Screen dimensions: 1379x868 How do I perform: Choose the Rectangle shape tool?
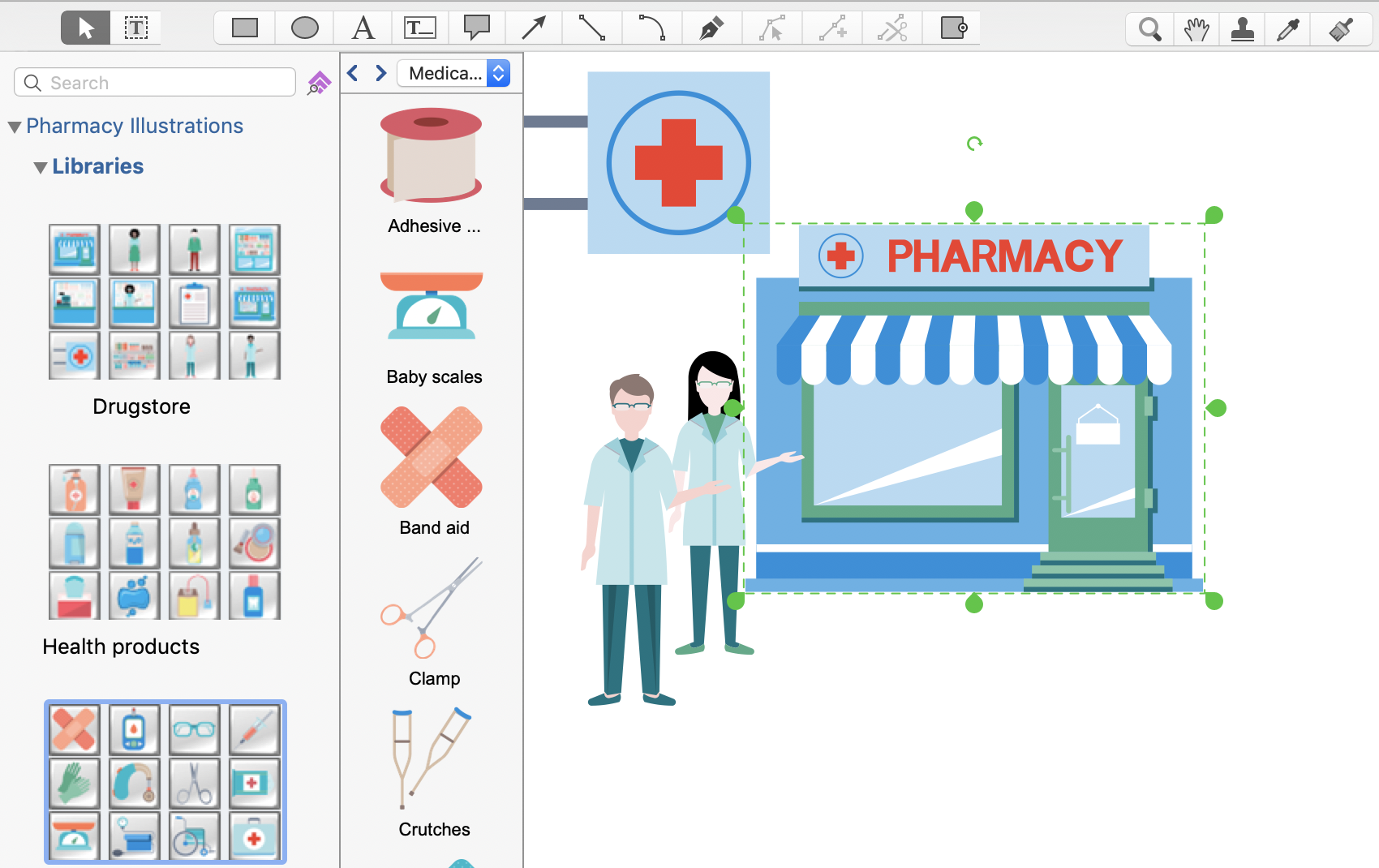tap(244, 28)
